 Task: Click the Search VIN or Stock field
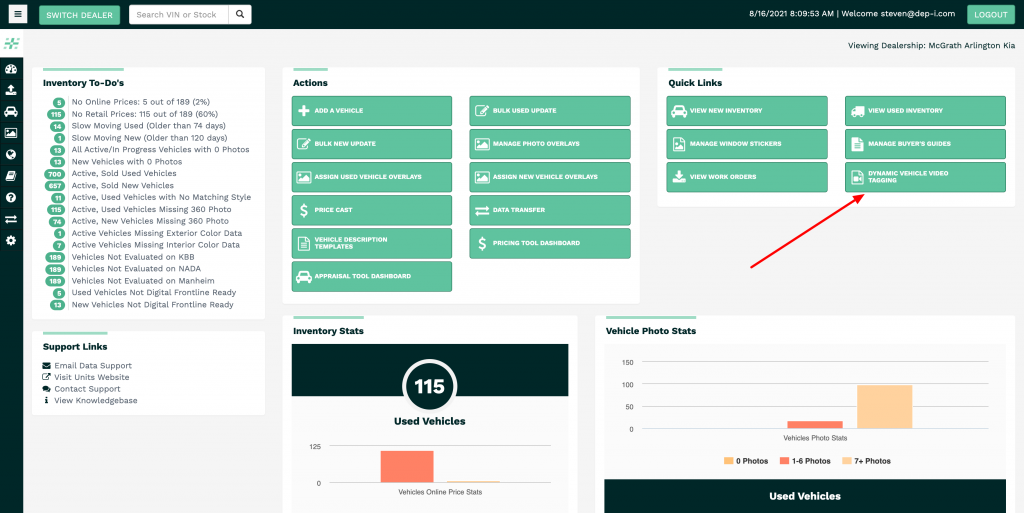(x=179, y=15)
